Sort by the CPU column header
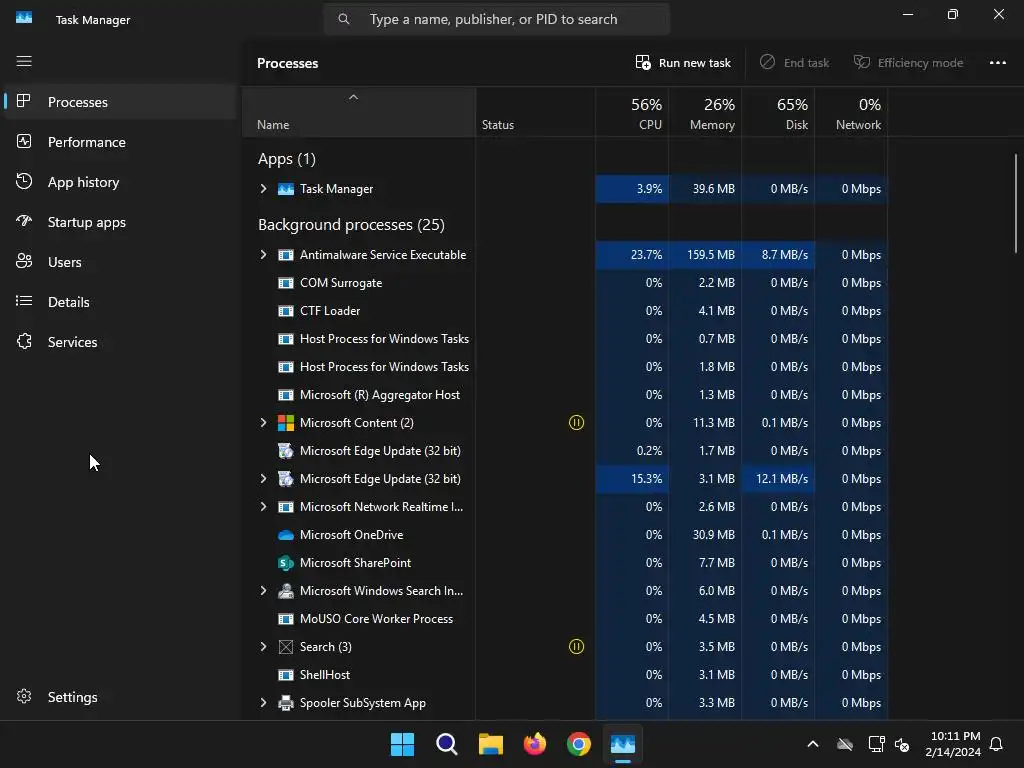The height and width of the screenshot is (768, 1024). click(x=632, y=113)
